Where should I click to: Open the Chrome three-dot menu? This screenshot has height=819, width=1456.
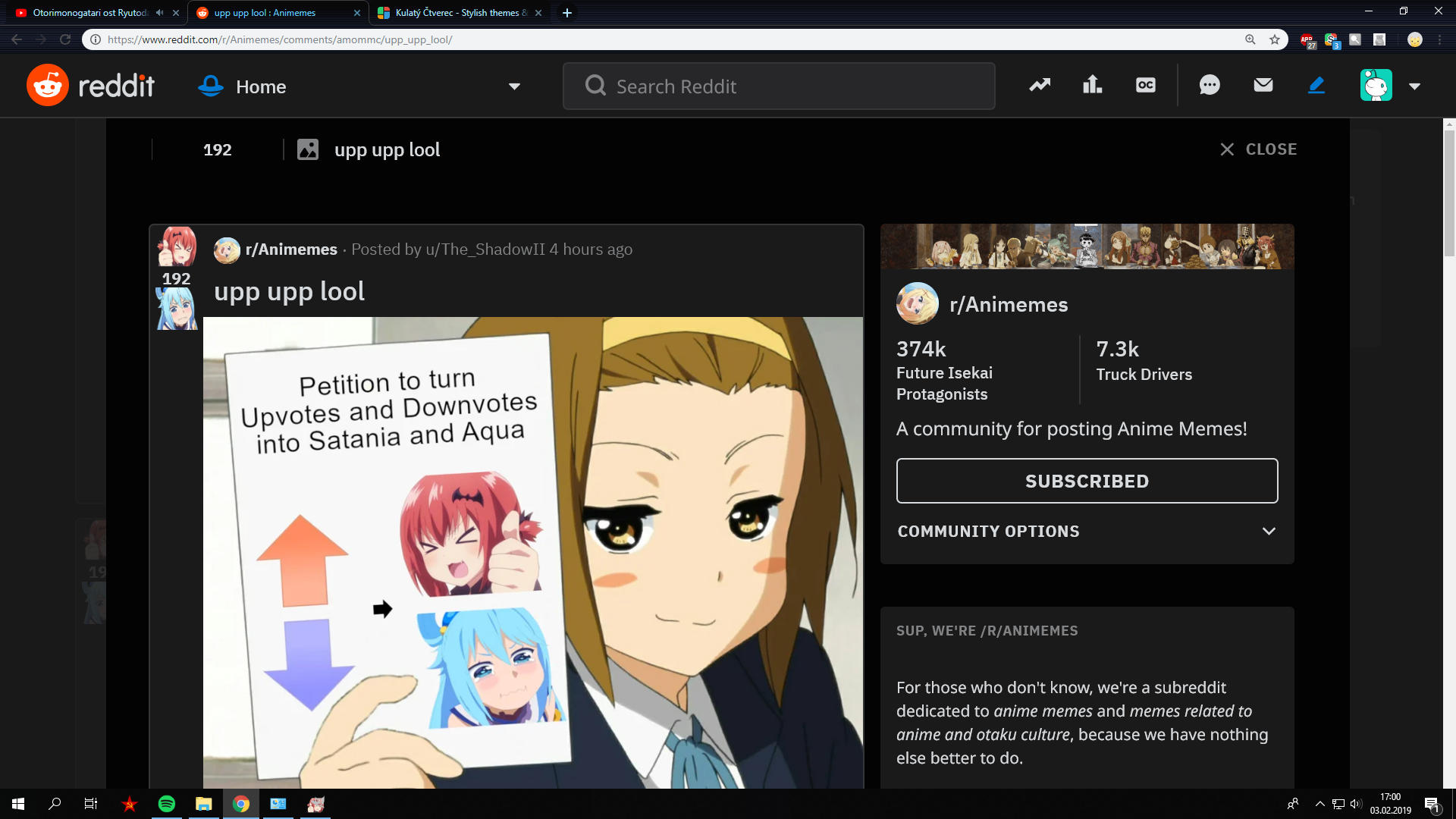click(x=1439, y=39)
